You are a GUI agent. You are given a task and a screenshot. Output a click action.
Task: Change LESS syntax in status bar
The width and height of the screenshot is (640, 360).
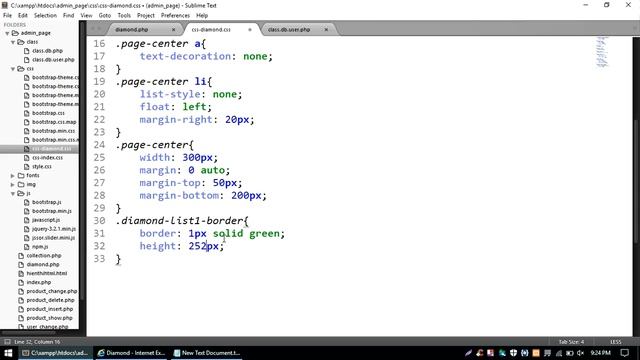point(616,342)
